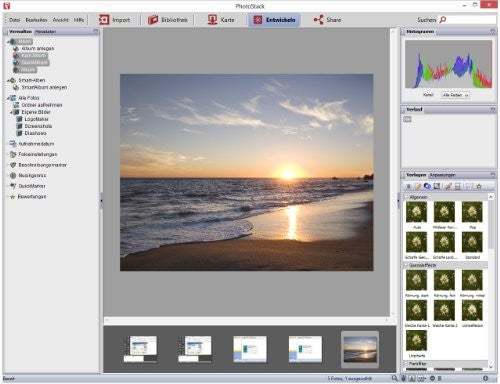Collapse the Alle Fotos tree node
The height and width of the screenshot is (384, 500).
click(x=8, y=98)
